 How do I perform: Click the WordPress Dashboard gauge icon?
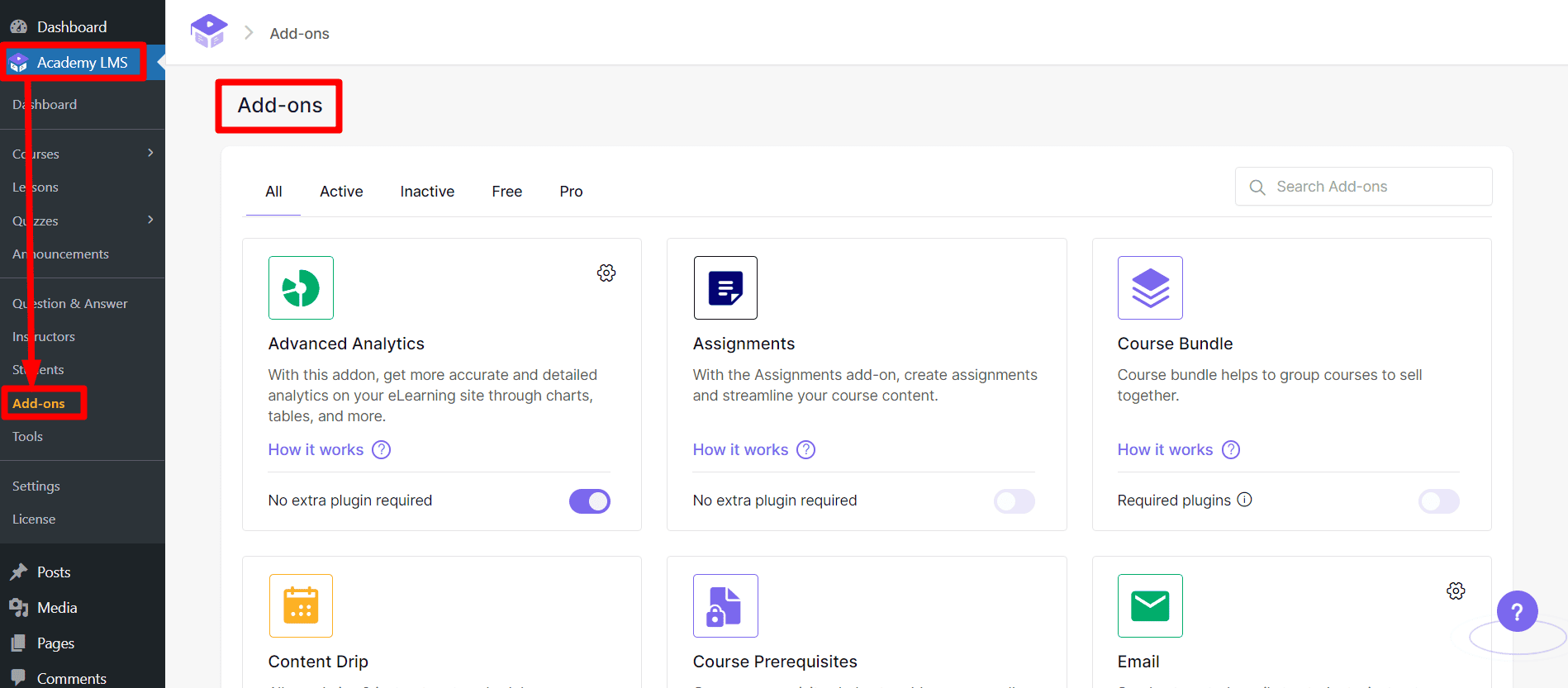(x=18, y=27)
